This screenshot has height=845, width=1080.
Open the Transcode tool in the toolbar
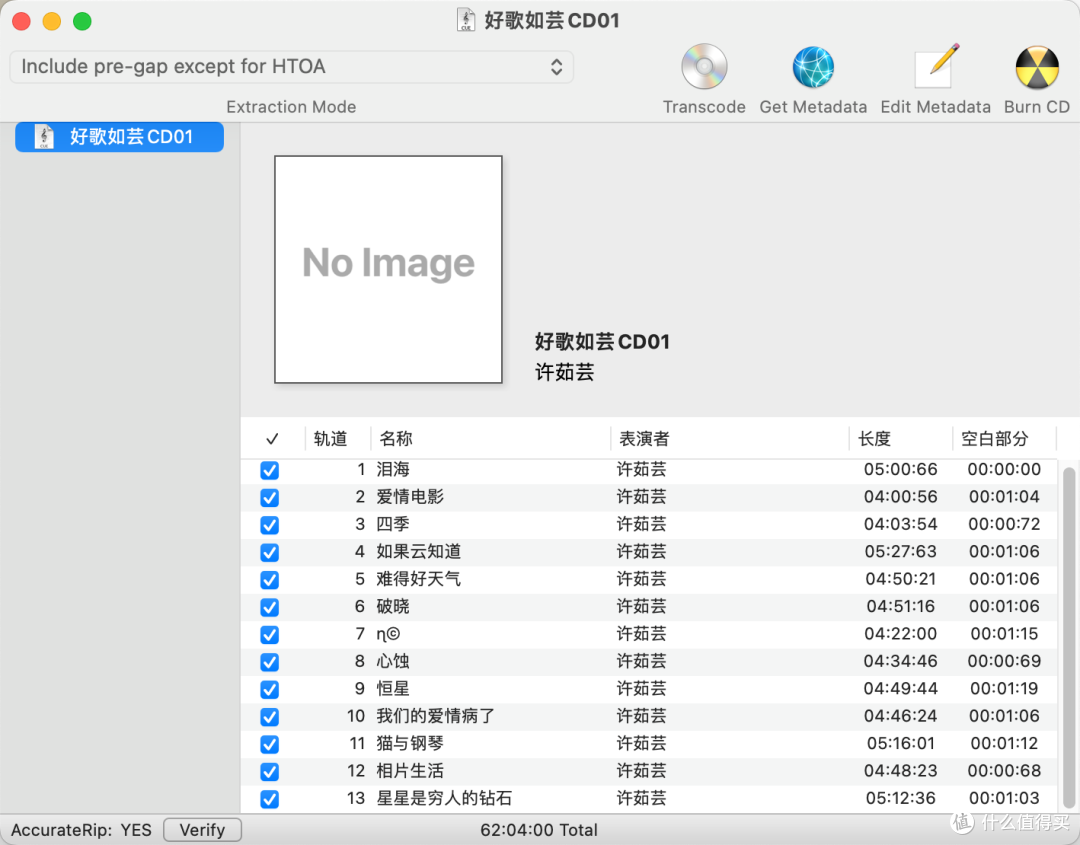(x=704, y=67)
